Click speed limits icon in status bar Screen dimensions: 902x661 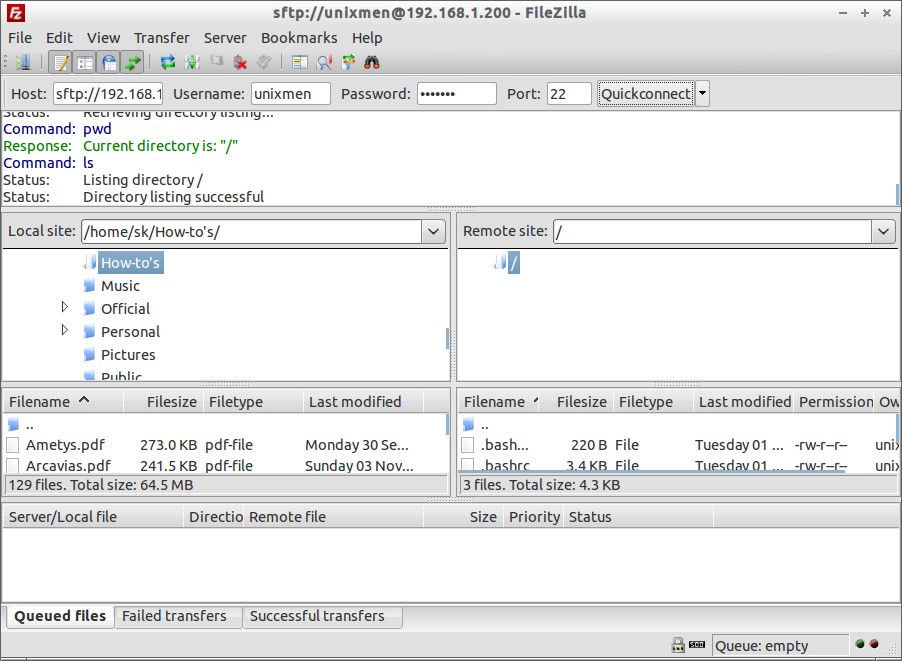pyautogui.click(x=697, y=644)
